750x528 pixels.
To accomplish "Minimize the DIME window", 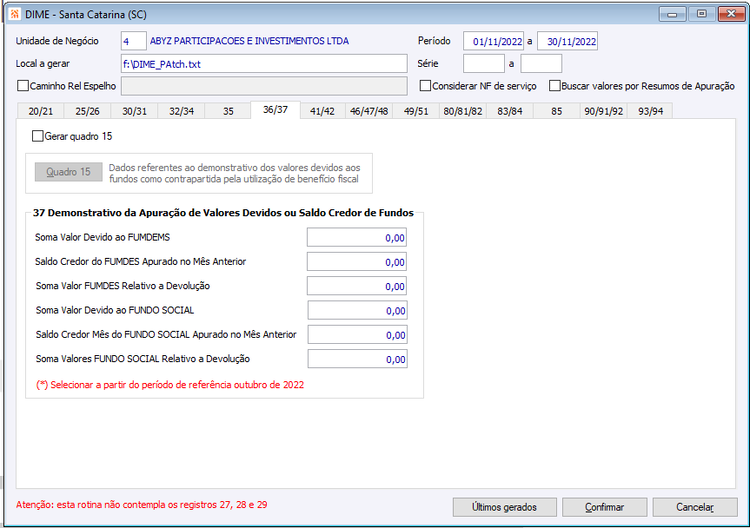I will tap(673, 14).
